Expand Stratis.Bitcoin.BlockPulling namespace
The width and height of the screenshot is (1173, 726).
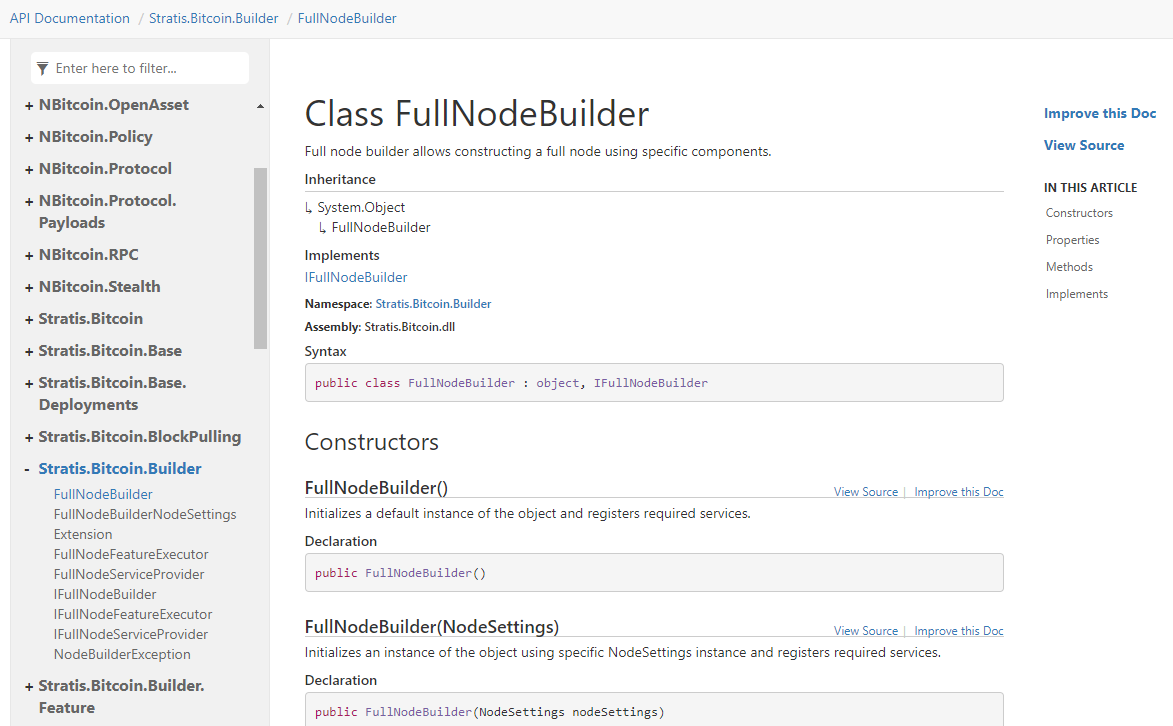(28, 438)
